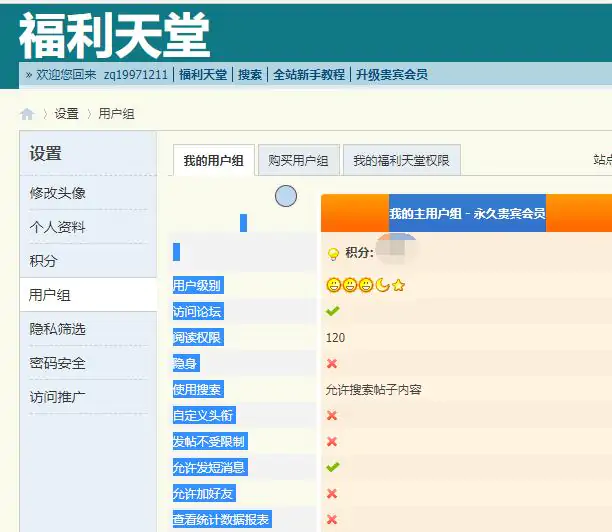Switch to 购买用户组 tab

pyautogui.click(x=299, y=160)
